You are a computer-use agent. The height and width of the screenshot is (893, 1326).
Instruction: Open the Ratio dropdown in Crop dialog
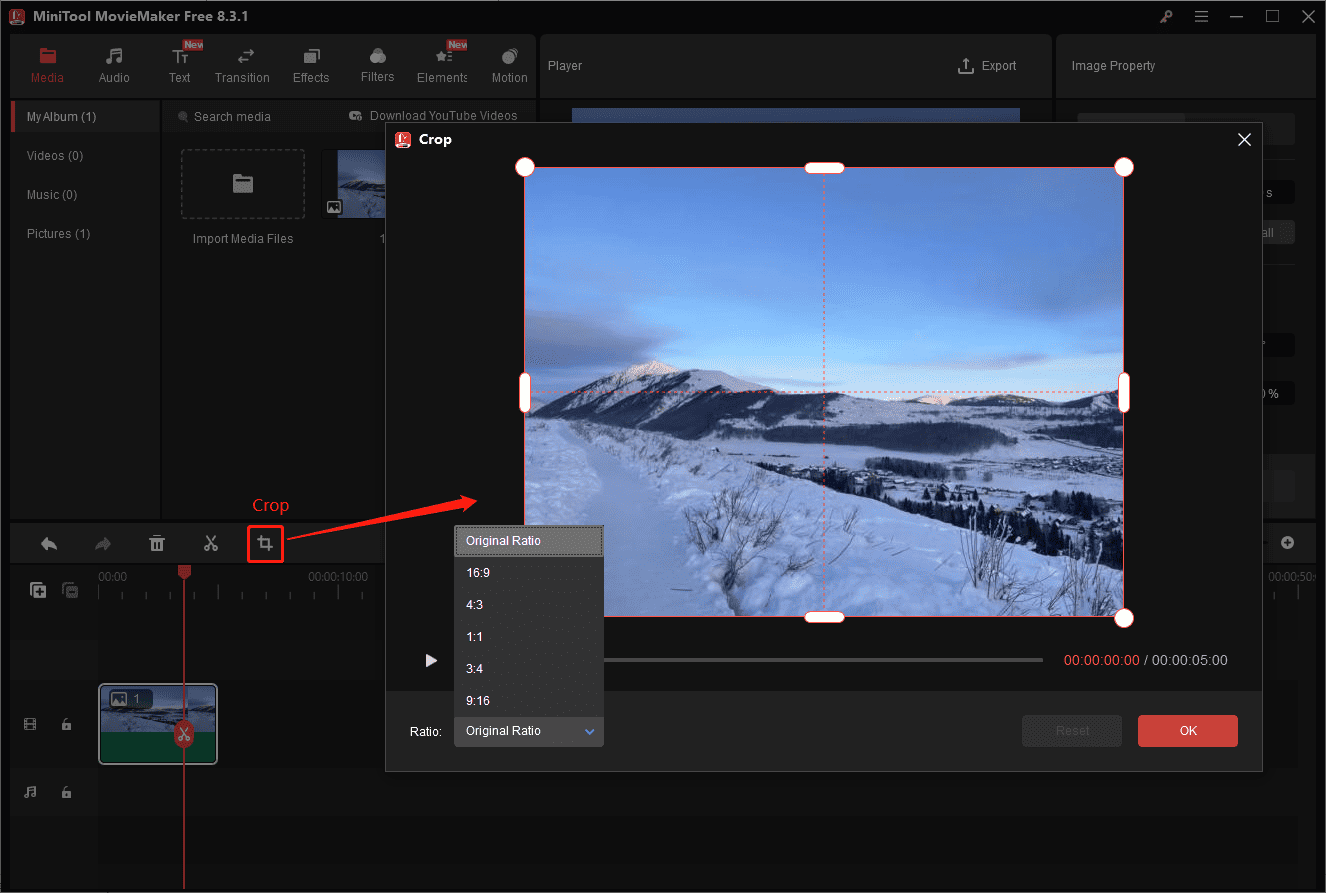pos(528,731)
